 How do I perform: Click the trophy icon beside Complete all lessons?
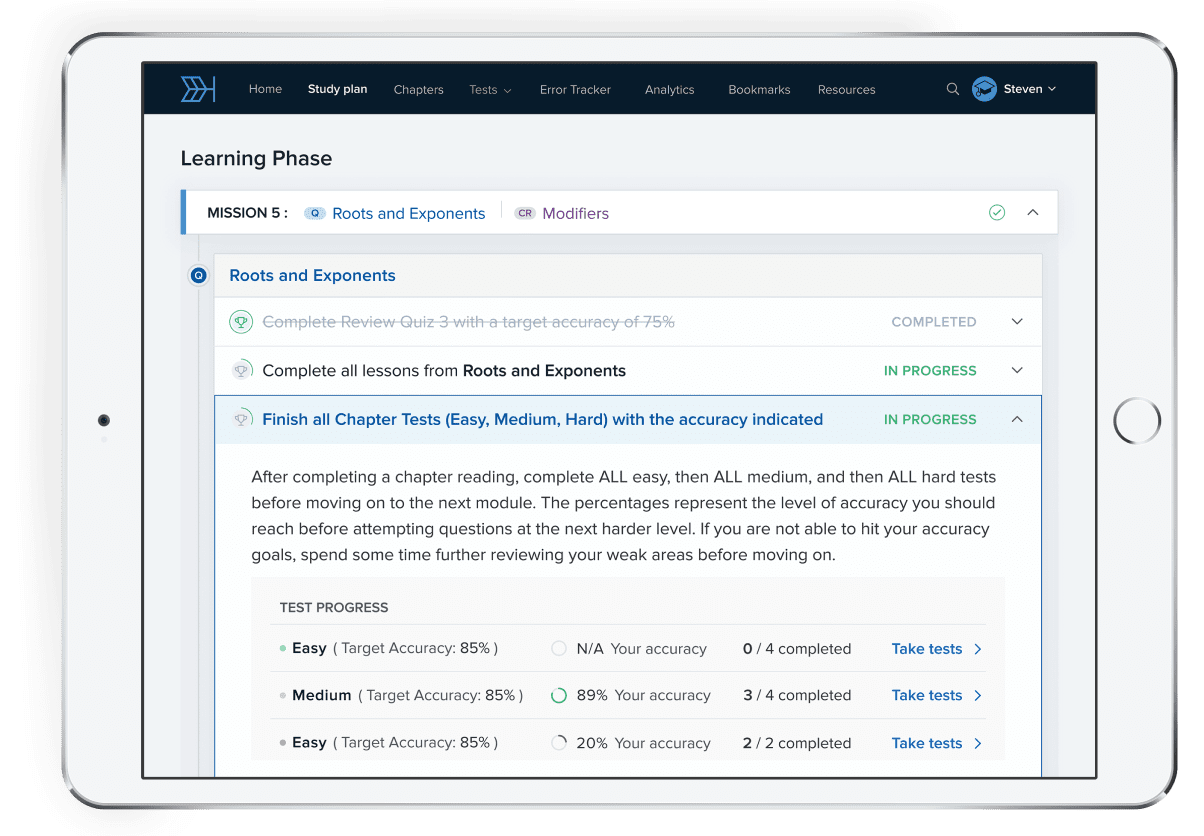click(x=241, y=370)
